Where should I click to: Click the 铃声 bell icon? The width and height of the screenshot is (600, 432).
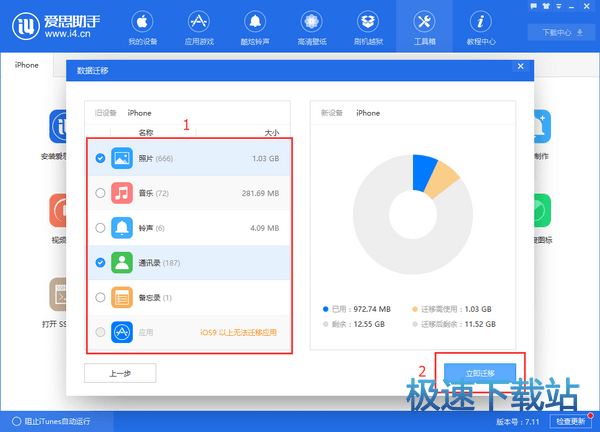[x=122, y=228]
